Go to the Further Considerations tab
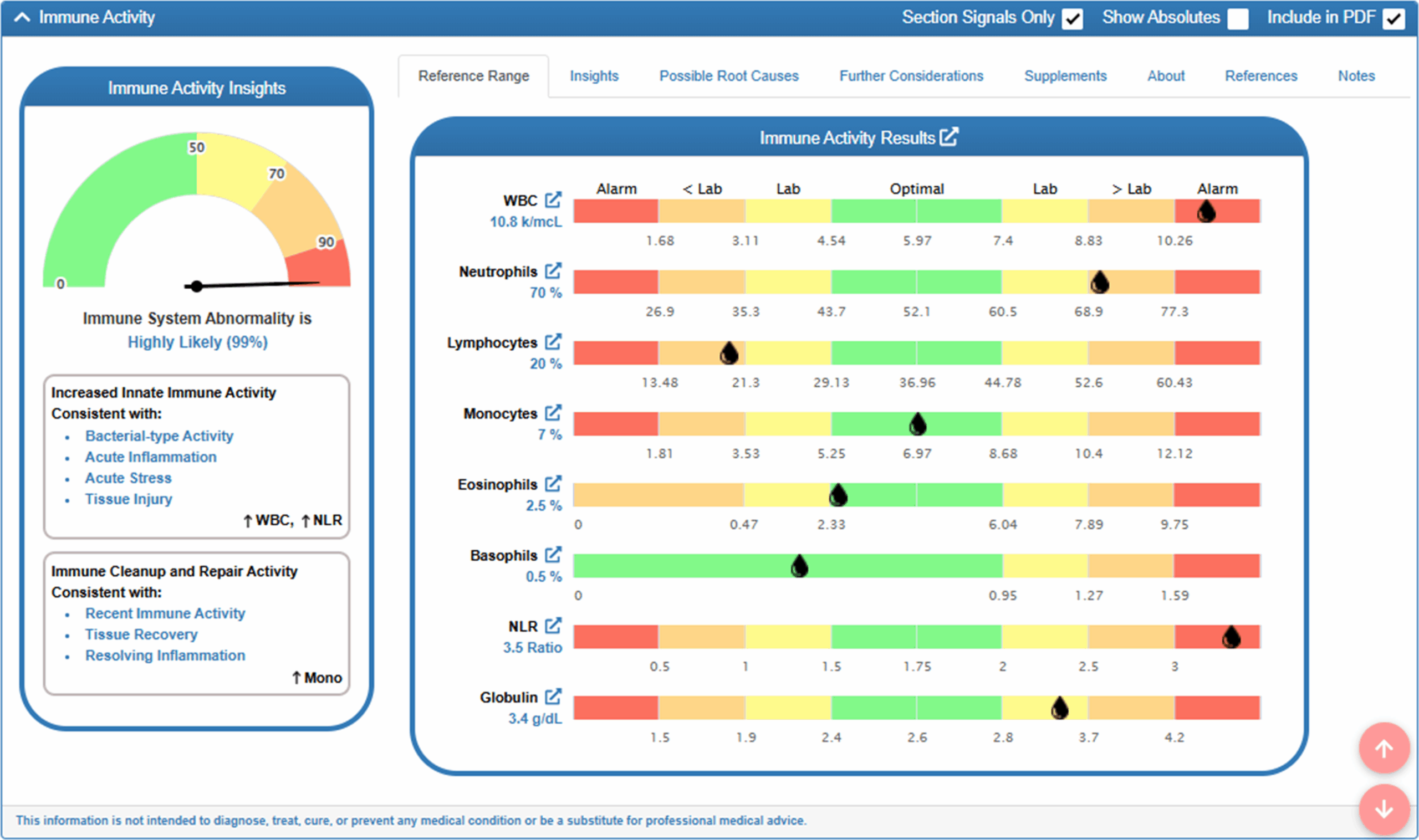Screen dimensions: 1419x840 point(911,76)
